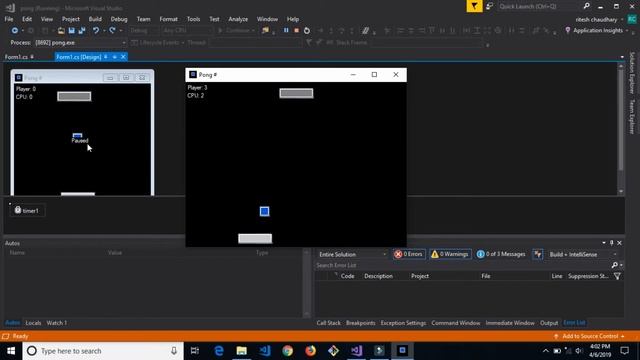This screenshot has height=360, width=640.
Task: Open the Build menu
Action: click(x=95, y=19)
